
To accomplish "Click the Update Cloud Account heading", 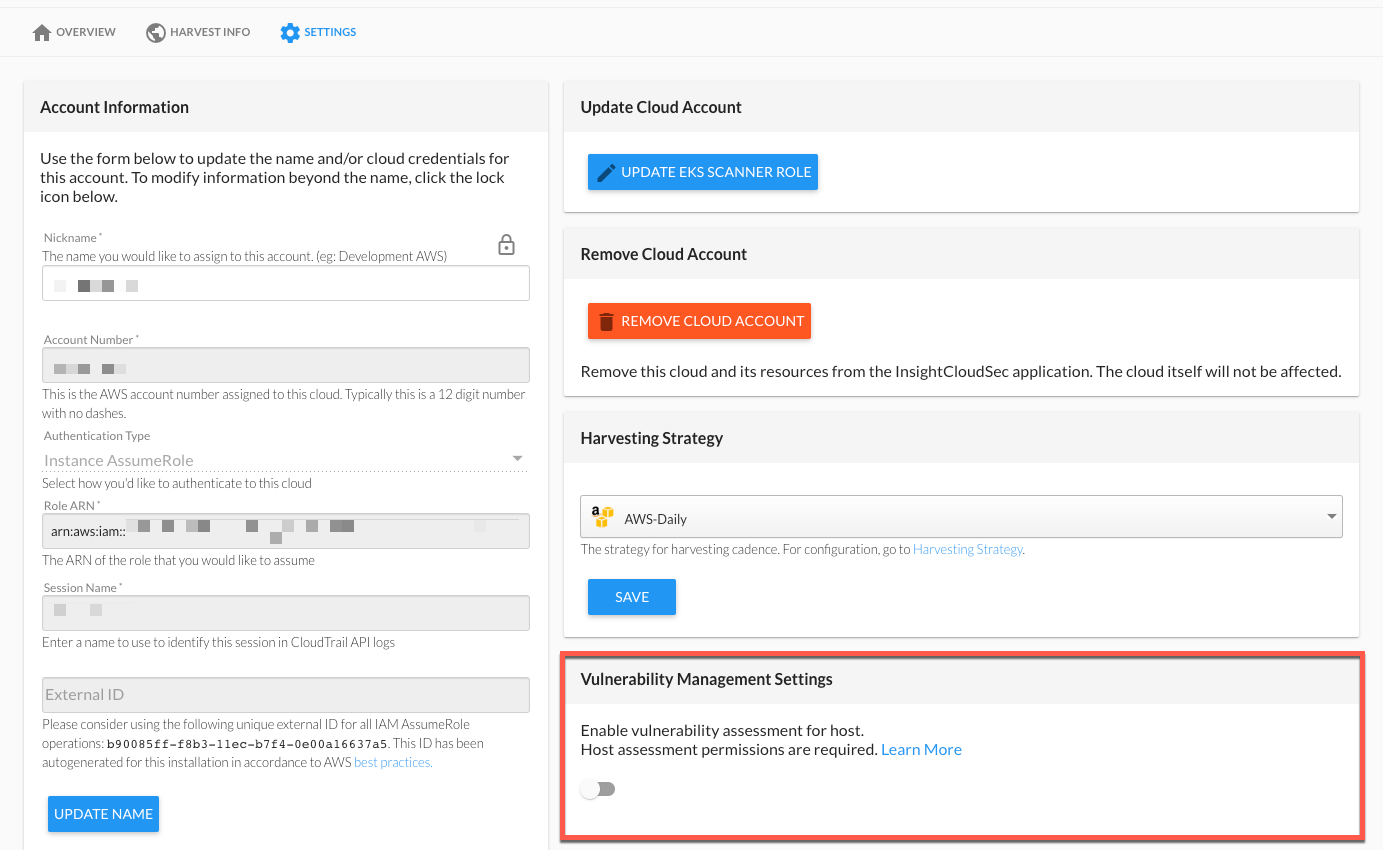I will pyautogui.click(x=661, y=107).
